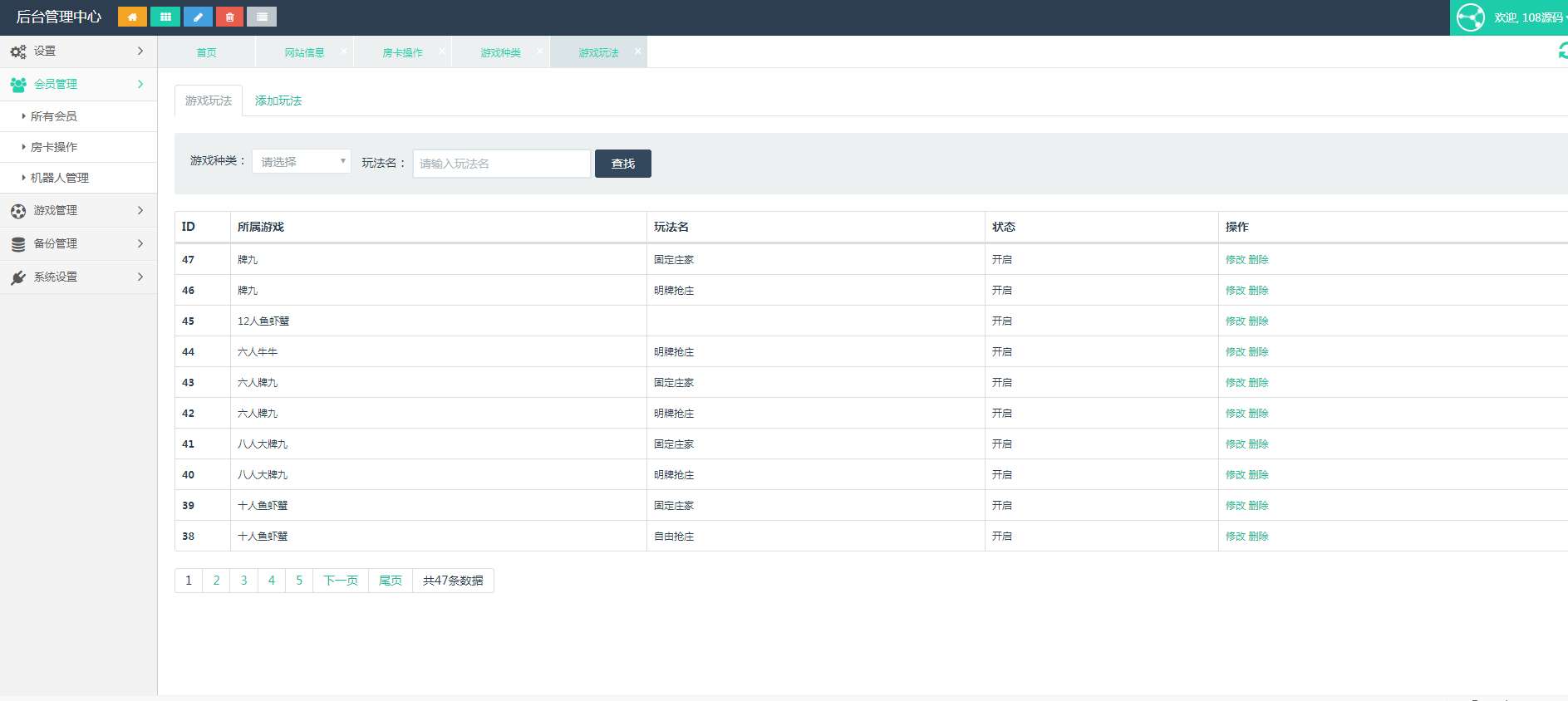
Task: Close the 网站信息 page tab
Action: click(343, 51)
